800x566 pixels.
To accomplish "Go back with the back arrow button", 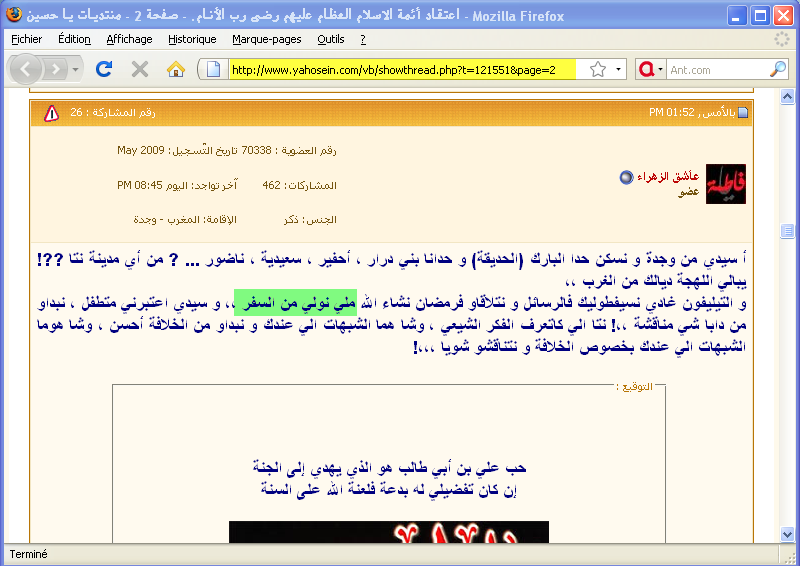I will click(25, 69).
